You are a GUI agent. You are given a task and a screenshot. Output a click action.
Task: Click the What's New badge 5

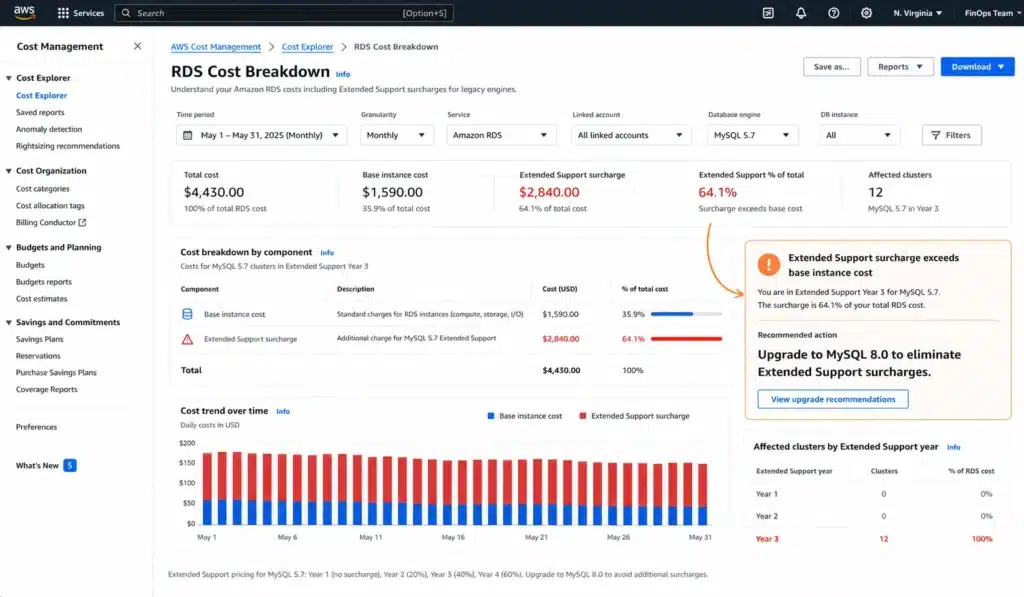click(70, 465)
